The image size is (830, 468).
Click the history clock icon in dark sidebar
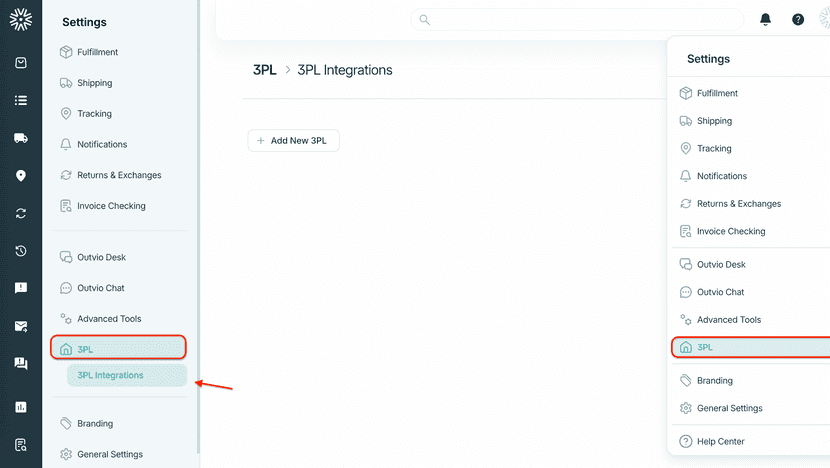pos(21,250)
